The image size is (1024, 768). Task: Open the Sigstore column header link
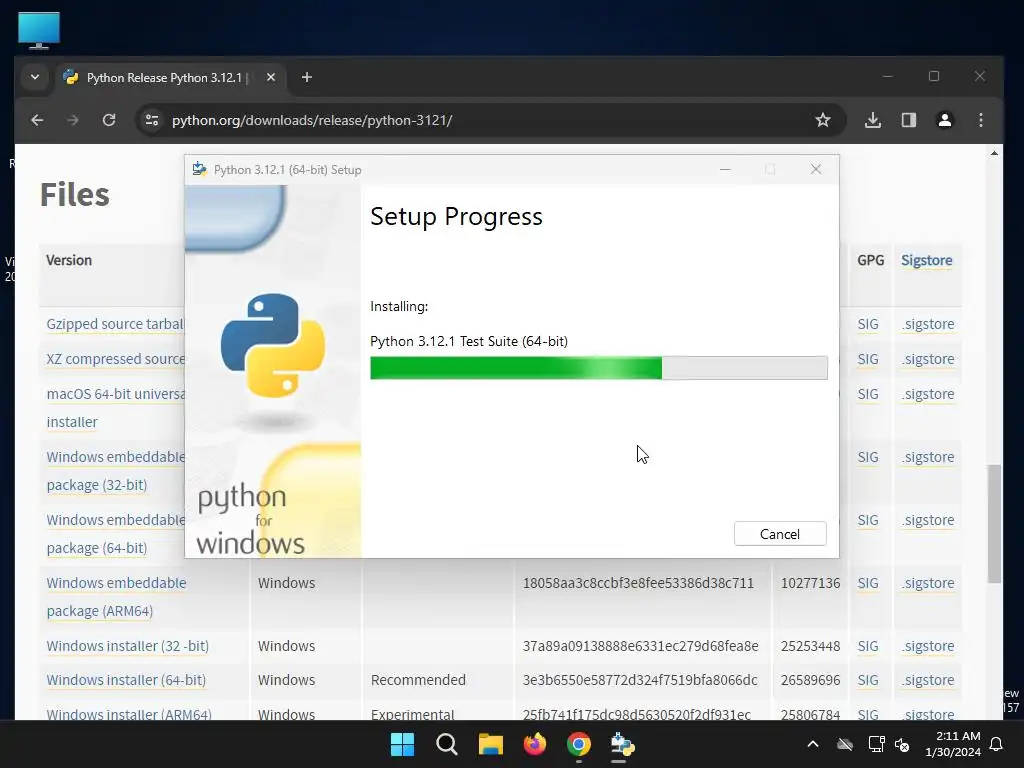pos(926,260)
